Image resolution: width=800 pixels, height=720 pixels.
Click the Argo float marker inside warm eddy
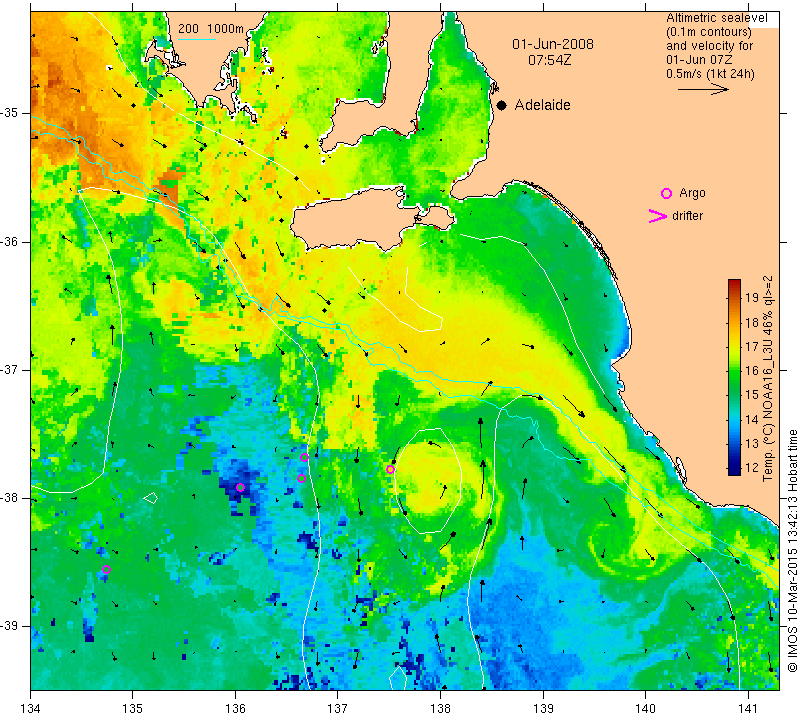[x=390, y=469]
